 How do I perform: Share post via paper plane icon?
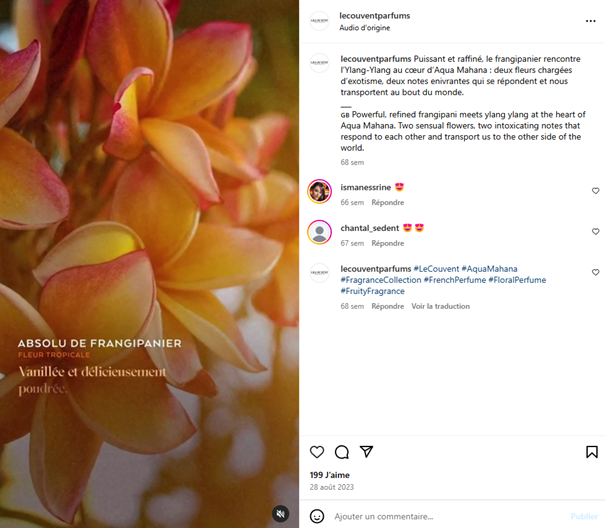[367, 452]
